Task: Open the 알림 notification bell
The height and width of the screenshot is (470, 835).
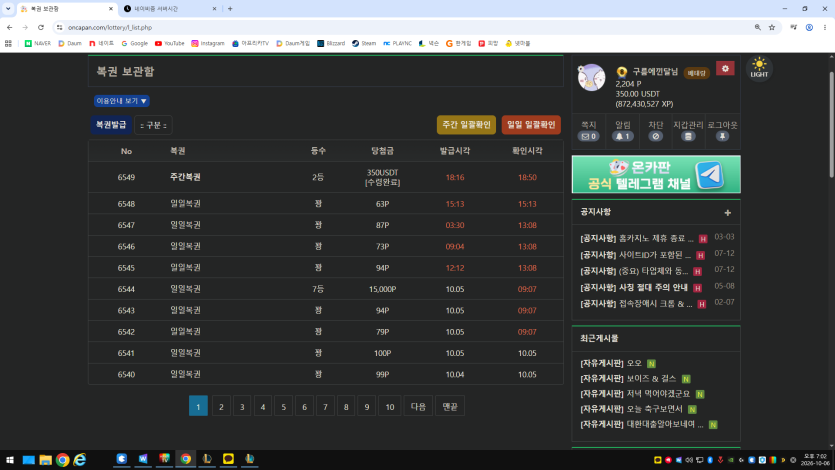Action: pos(623,136)
